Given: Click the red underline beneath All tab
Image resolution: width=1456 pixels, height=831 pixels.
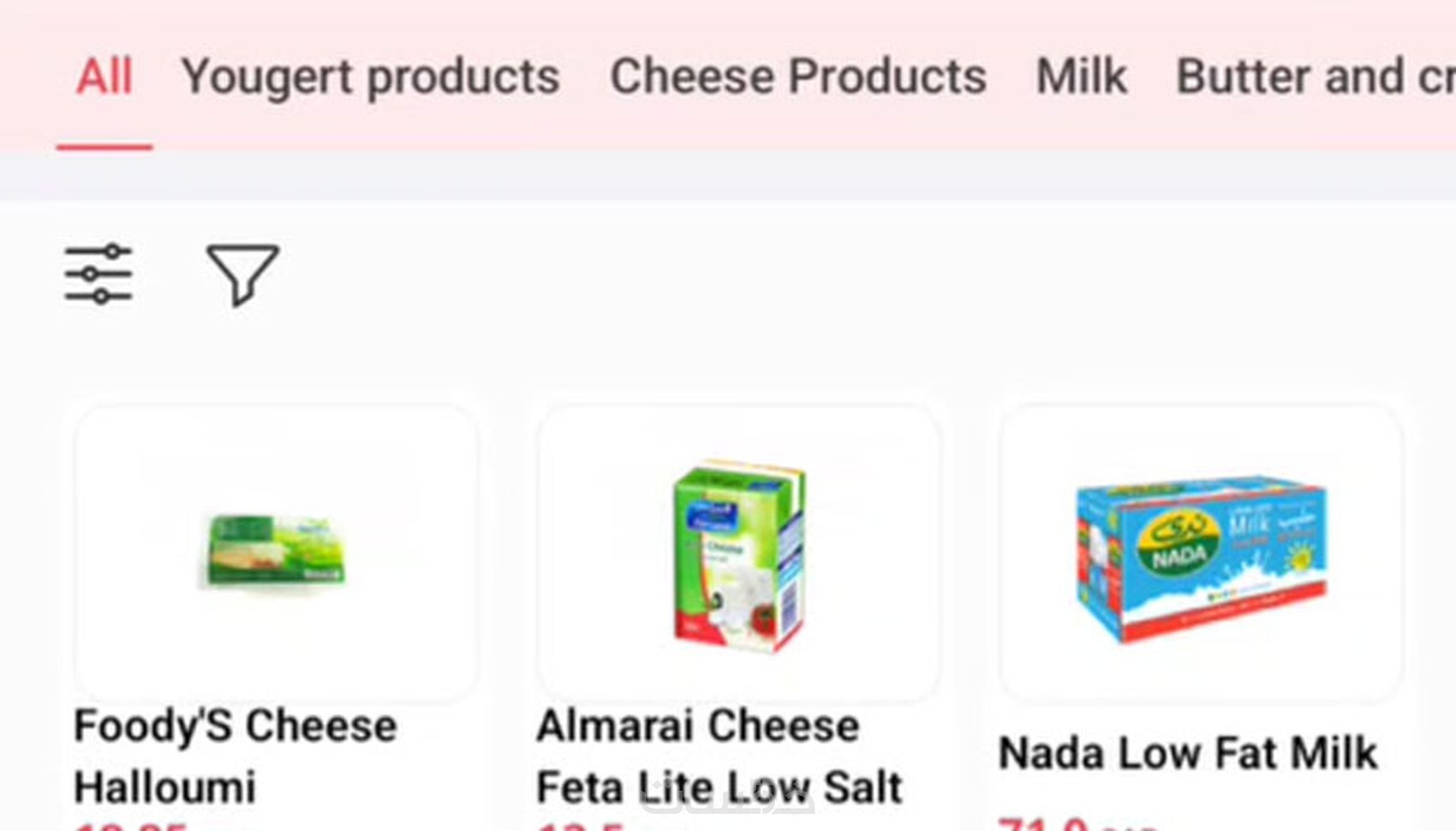Looking at the screenshot, I should click(x=104, y=147).
